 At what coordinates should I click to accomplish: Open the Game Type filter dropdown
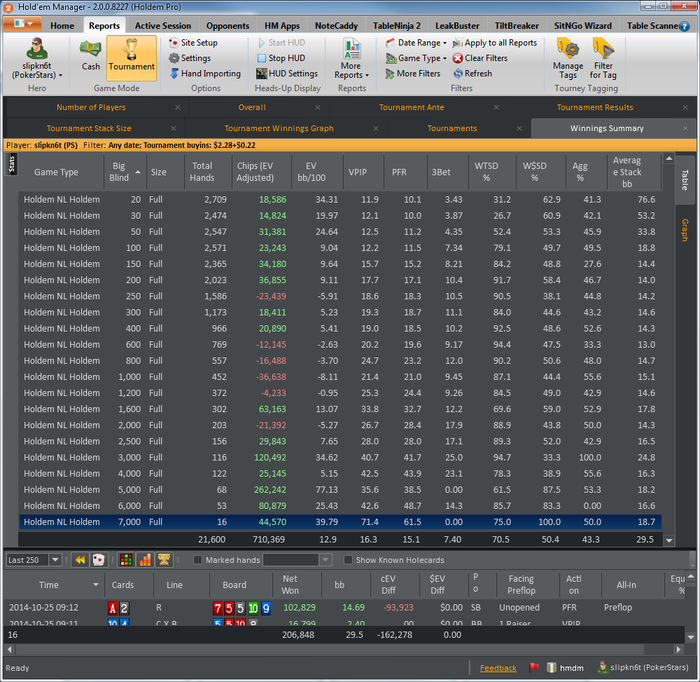point(416,58)
